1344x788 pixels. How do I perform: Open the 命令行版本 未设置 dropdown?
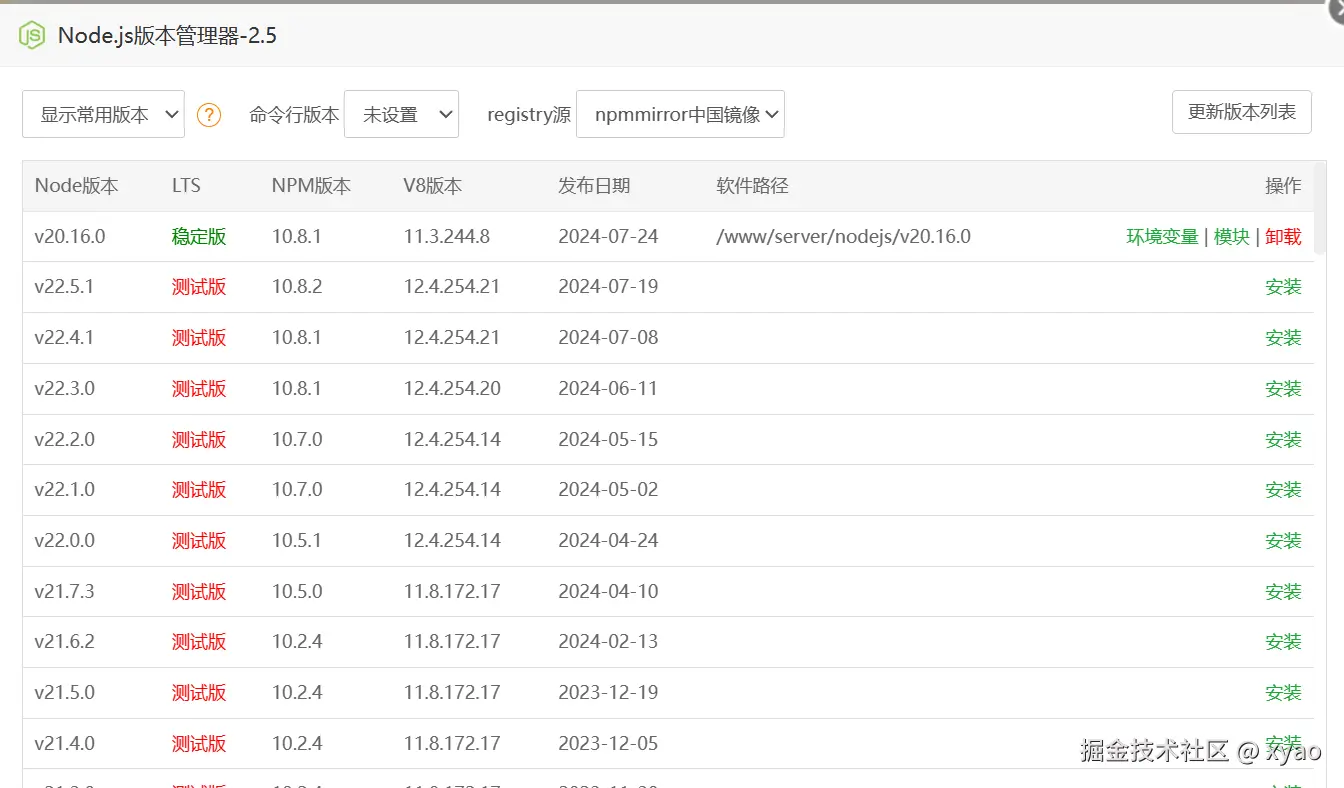click(x=401, y=114)
